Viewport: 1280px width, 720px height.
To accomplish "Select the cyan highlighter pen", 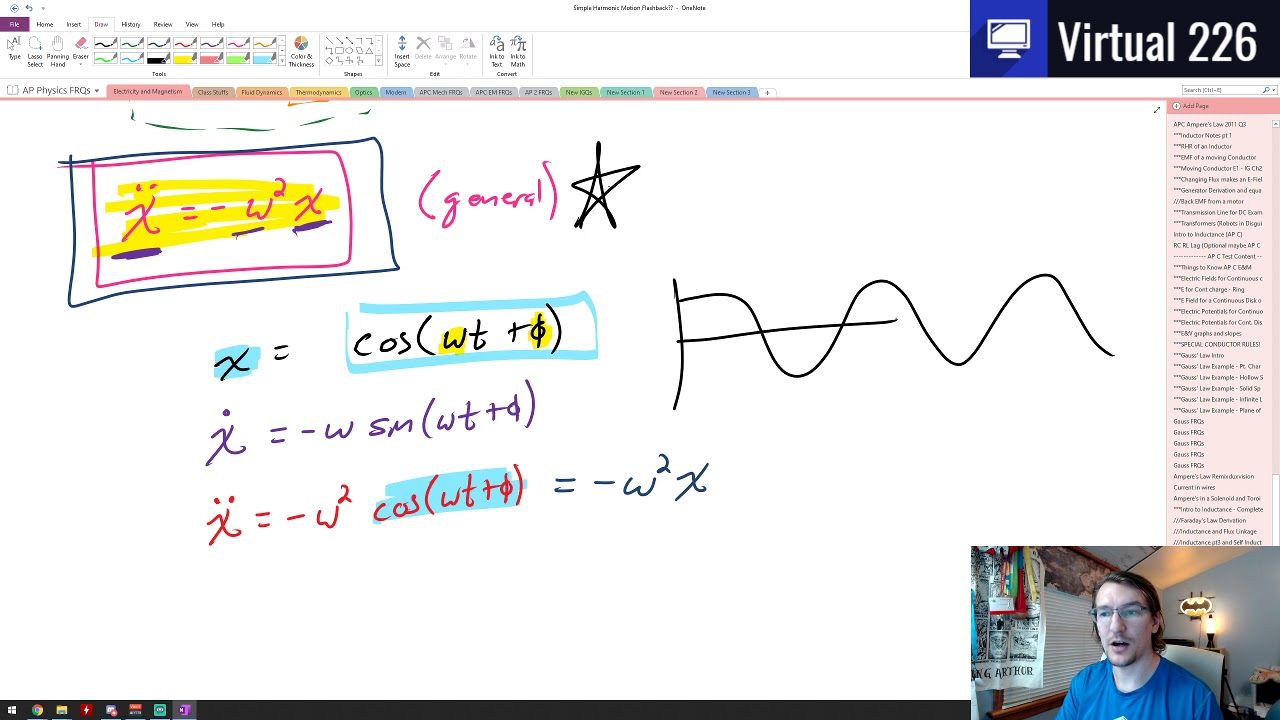I will pos(264,58).
